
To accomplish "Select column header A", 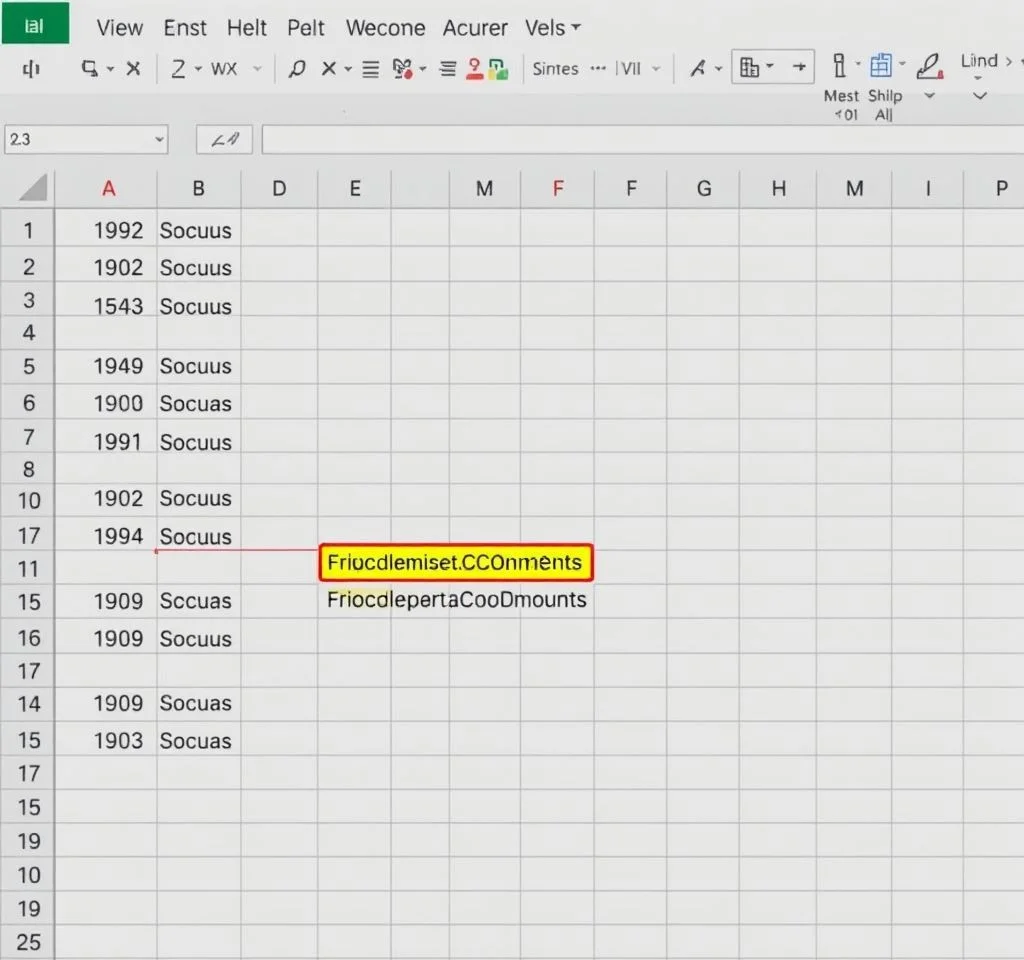I will point(108,188).
